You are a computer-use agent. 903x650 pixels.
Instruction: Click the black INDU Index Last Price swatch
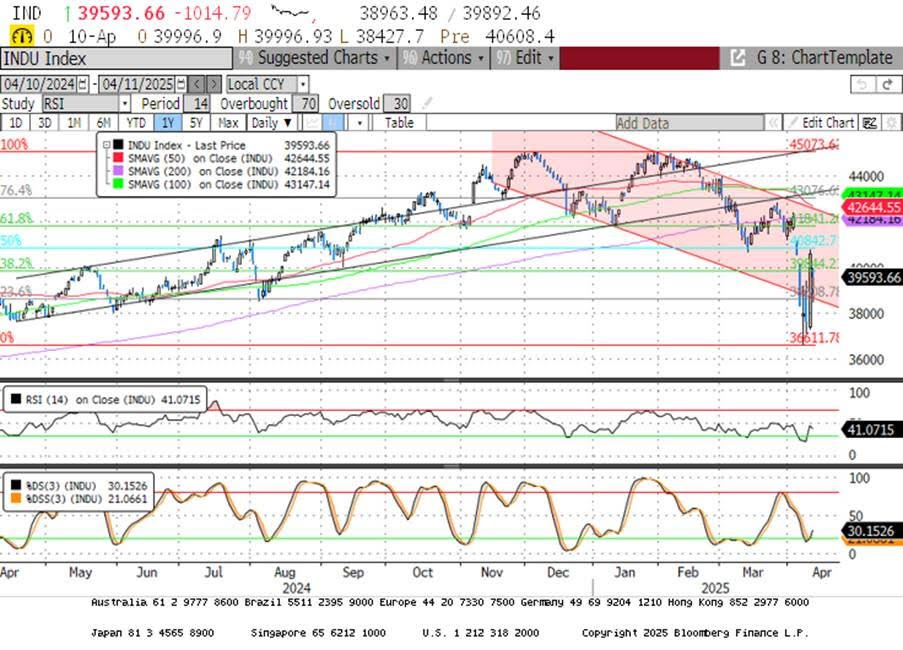119,145
